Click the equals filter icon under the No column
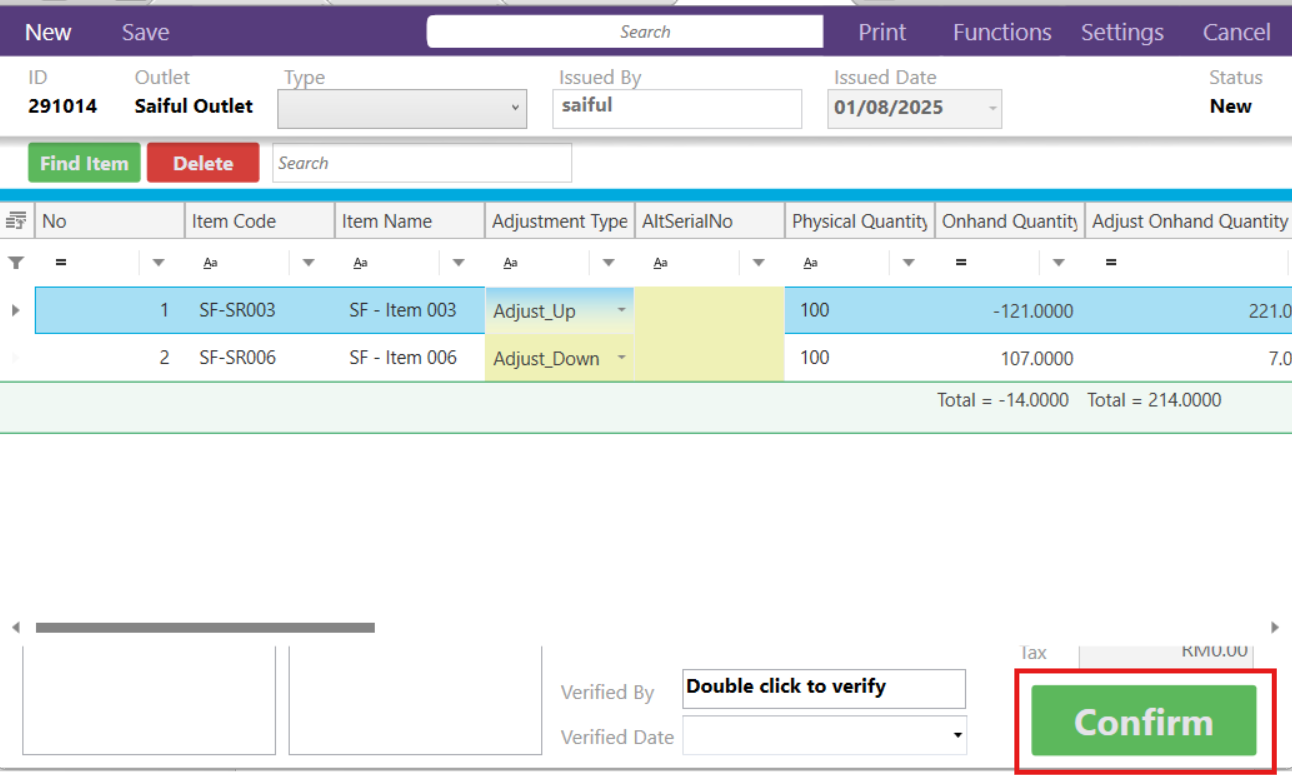This screenshot has width=1292, height=775. [x=60, y=262]
